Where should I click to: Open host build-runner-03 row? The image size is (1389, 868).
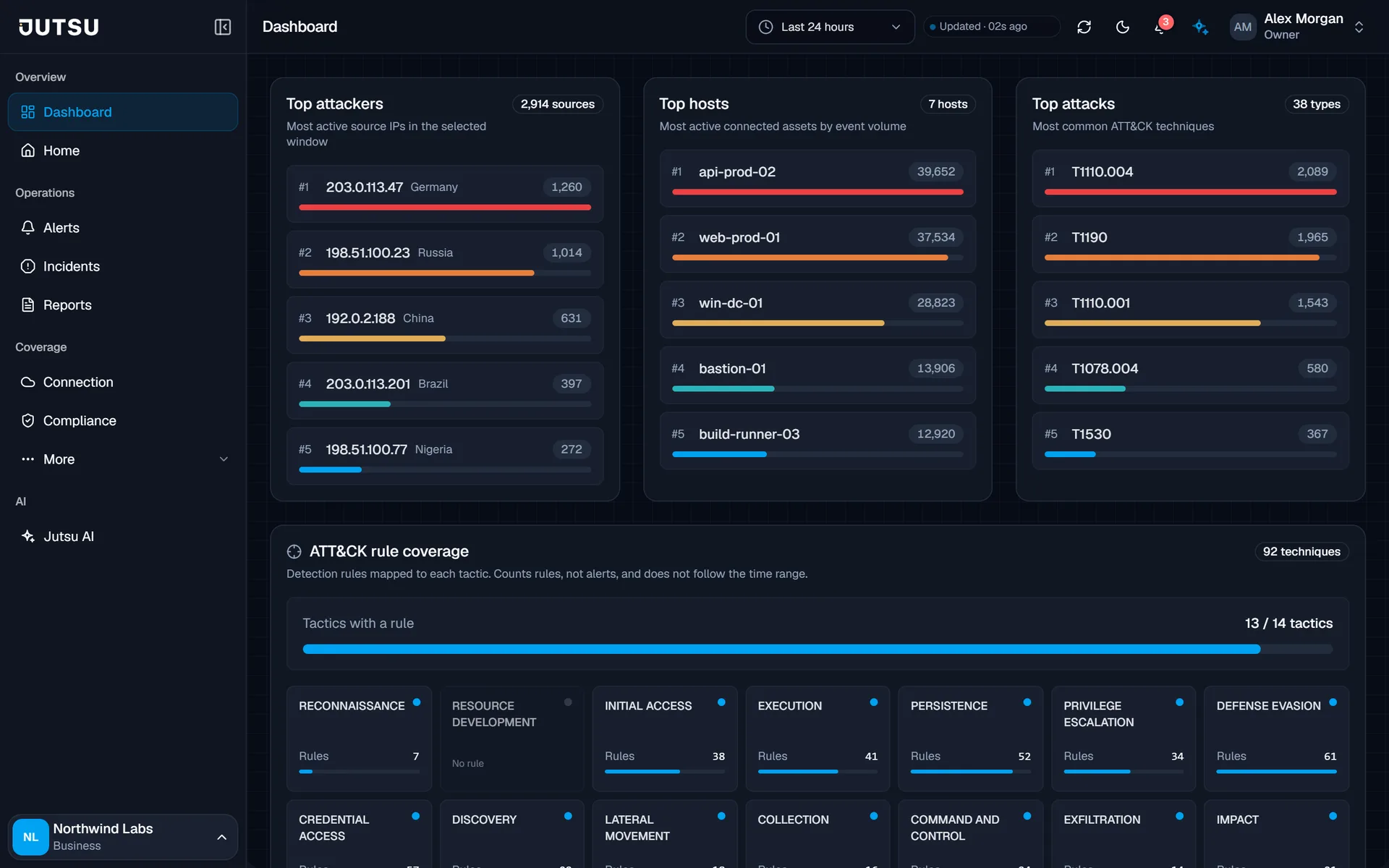817,441
